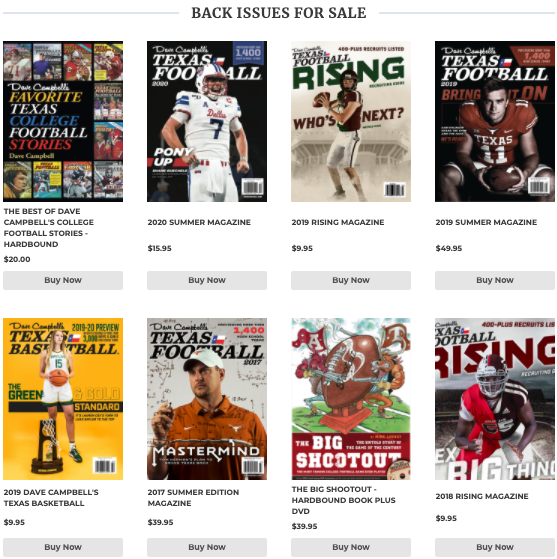Open the Texas Basketball Green & Gold cover

(63, 399)
